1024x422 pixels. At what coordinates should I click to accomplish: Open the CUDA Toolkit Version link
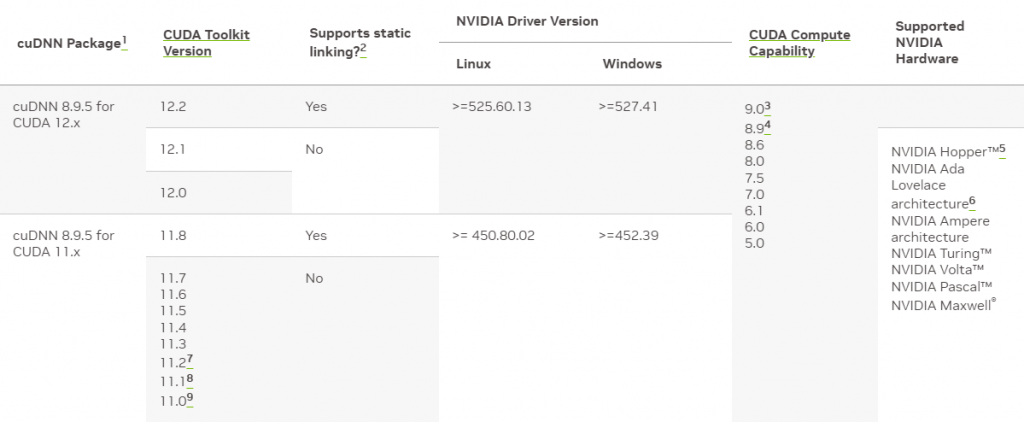point(206,42)
